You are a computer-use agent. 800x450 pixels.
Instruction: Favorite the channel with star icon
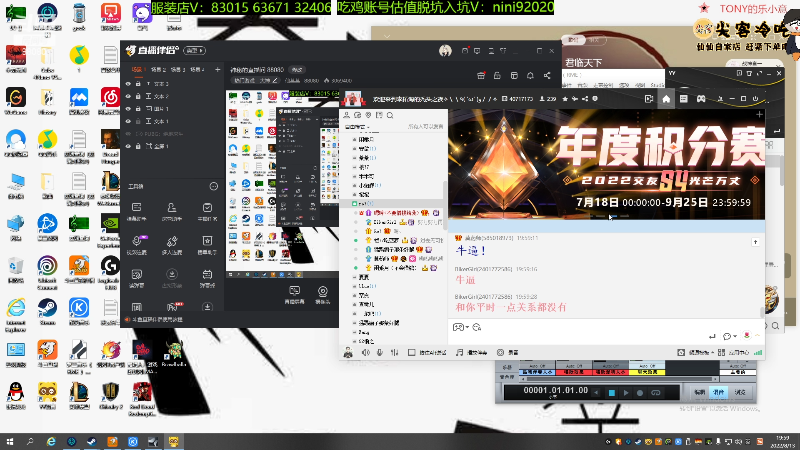(565, 99)
